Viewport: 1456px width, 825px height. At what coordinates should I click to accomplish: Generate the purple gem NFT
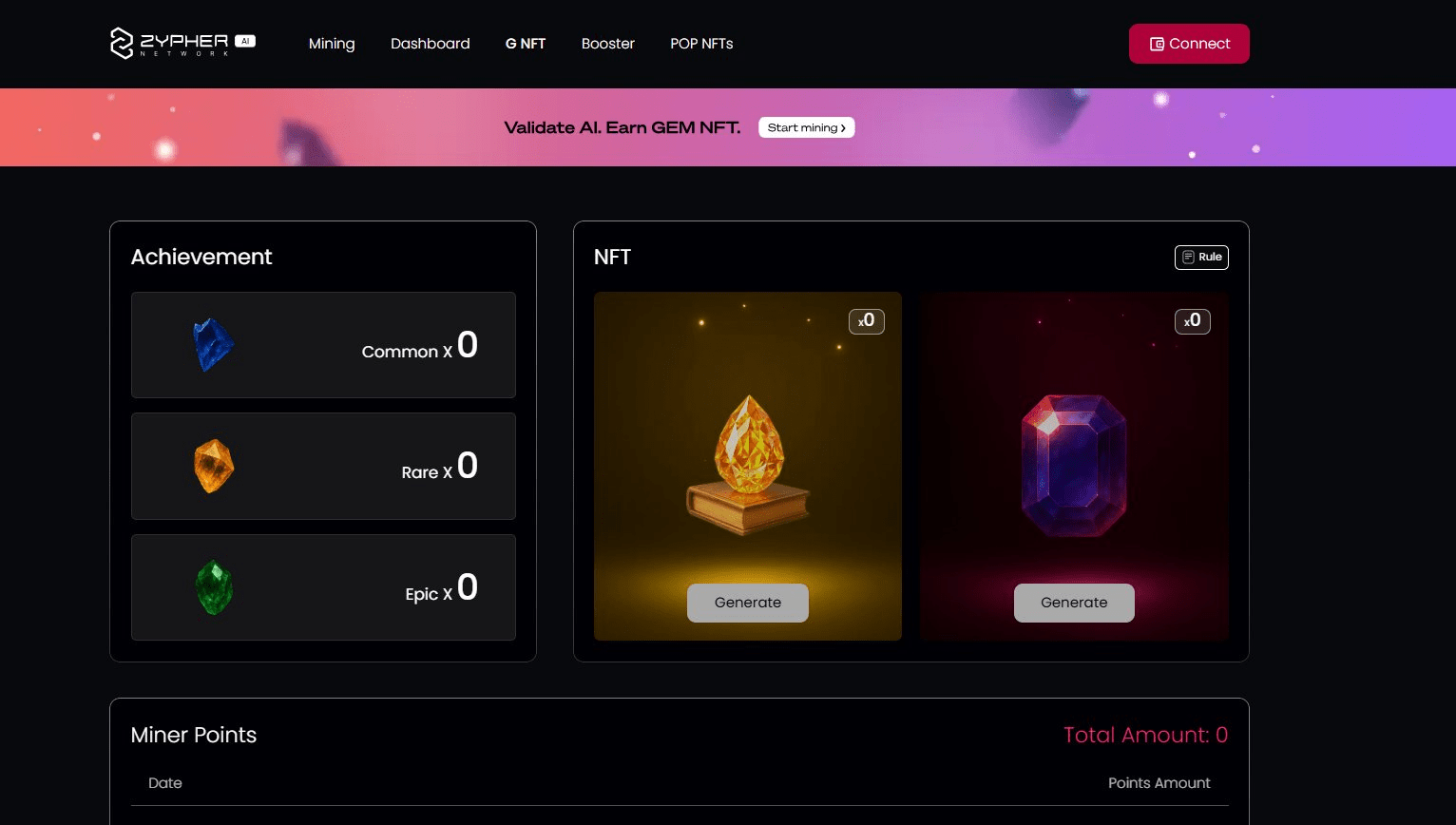1074,603
